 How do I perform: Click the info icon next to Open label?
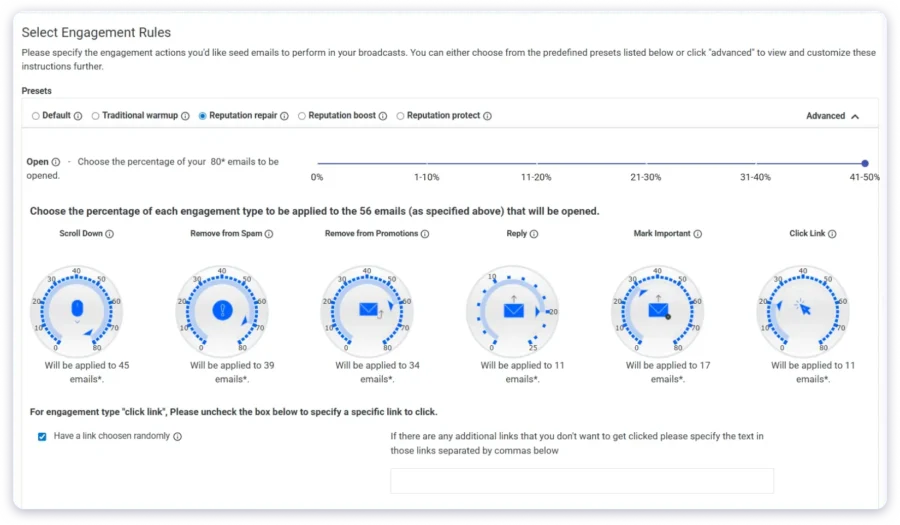pyautogui.click(x=56, y=162)
